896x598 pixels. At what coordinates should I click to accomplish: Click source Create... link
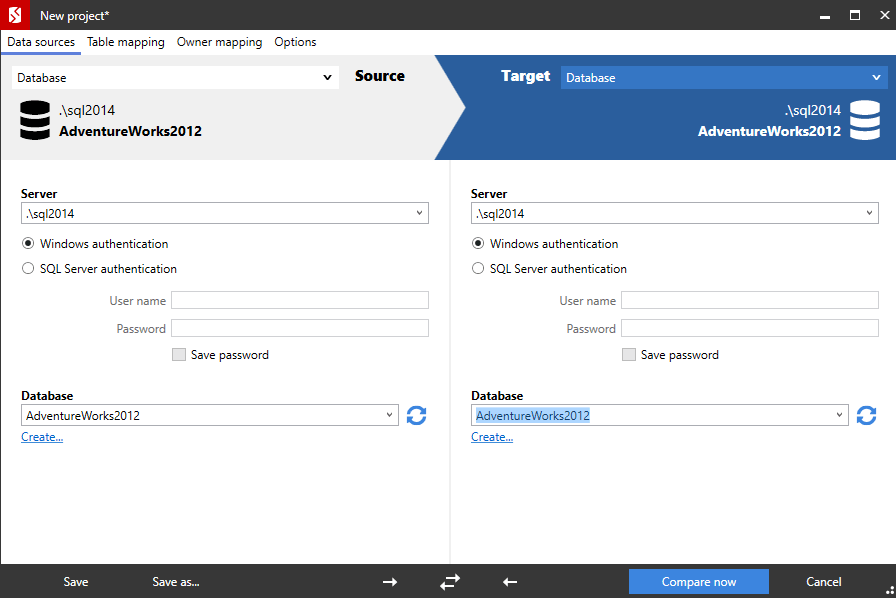42,437
